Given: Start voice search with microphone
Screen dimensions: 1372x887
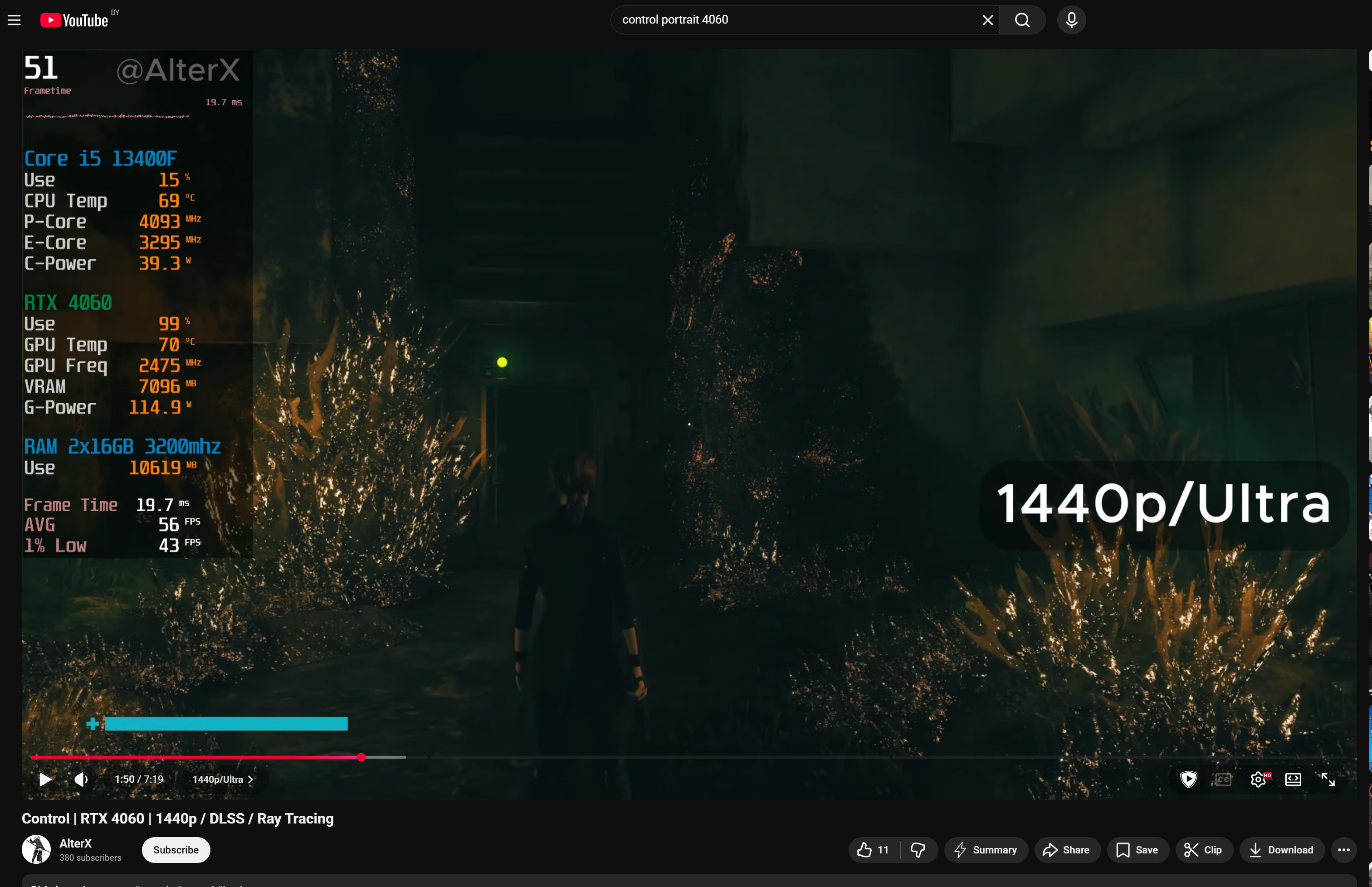Looking at the screenshot, I should tap(1071, 20).
